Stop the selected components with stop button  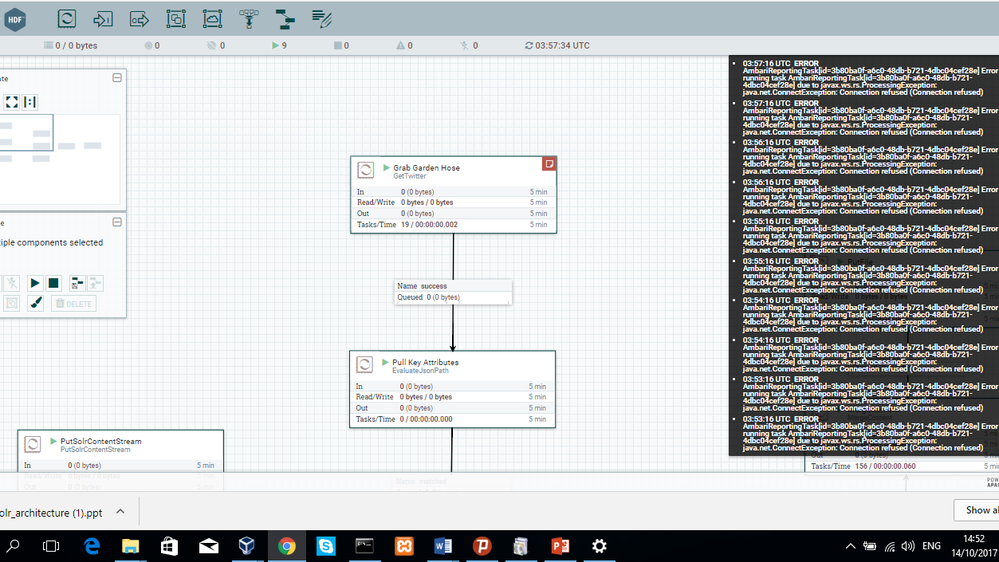[x=54, y=284]
